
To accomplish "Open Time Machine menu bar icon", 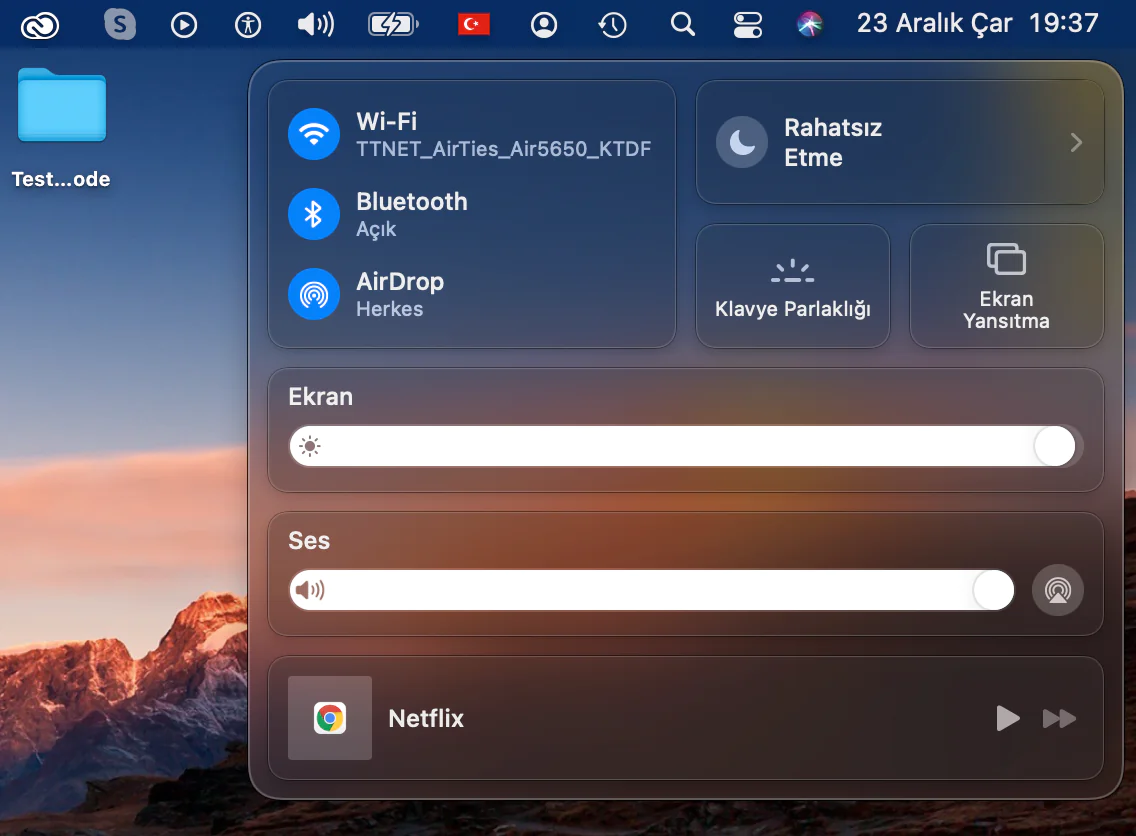I will click(x=612, y=24).
